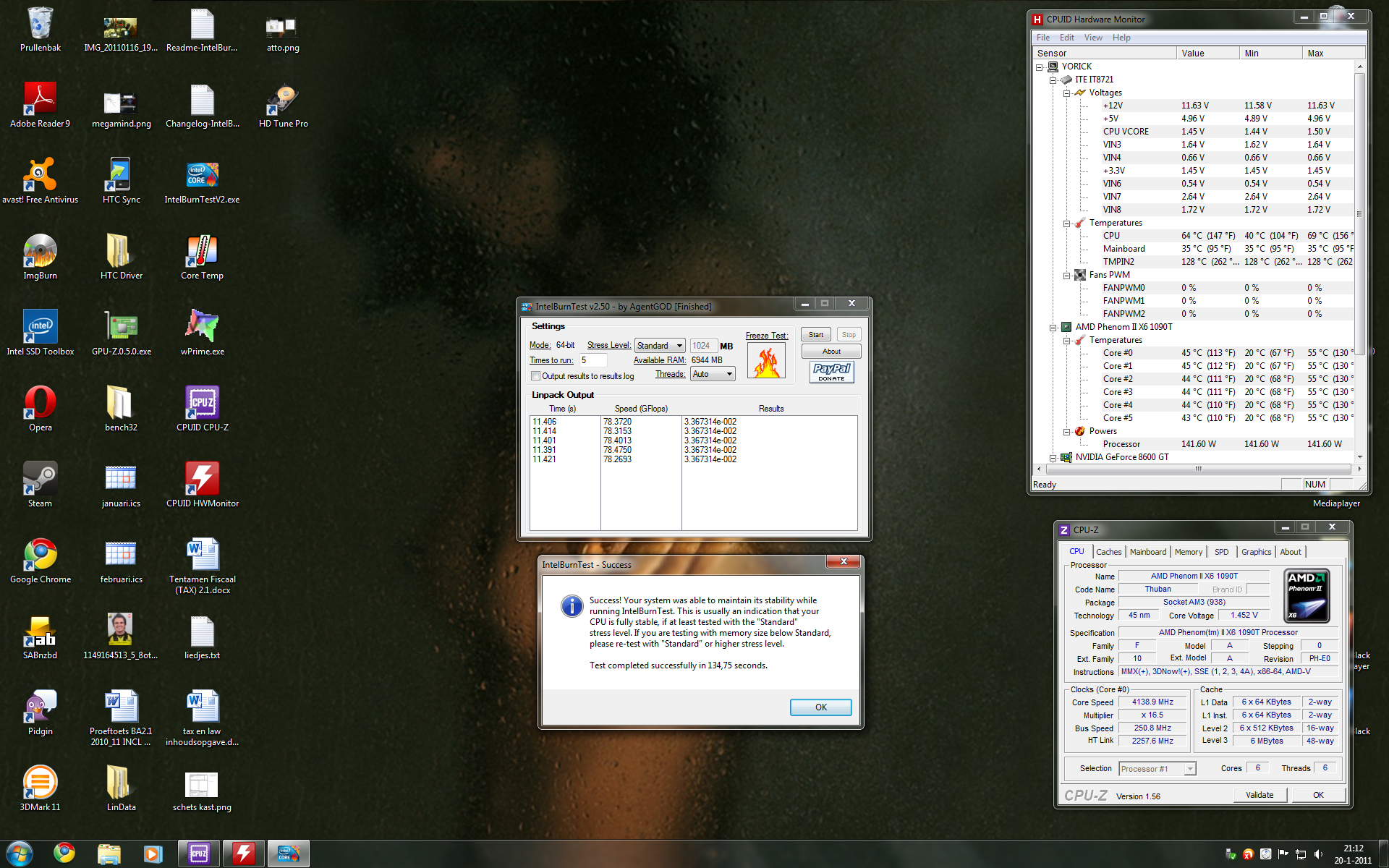This screenshot has height=868, width=1389.
Task: Click the volume icon in system tray
Action: (x=1318, y=854)
